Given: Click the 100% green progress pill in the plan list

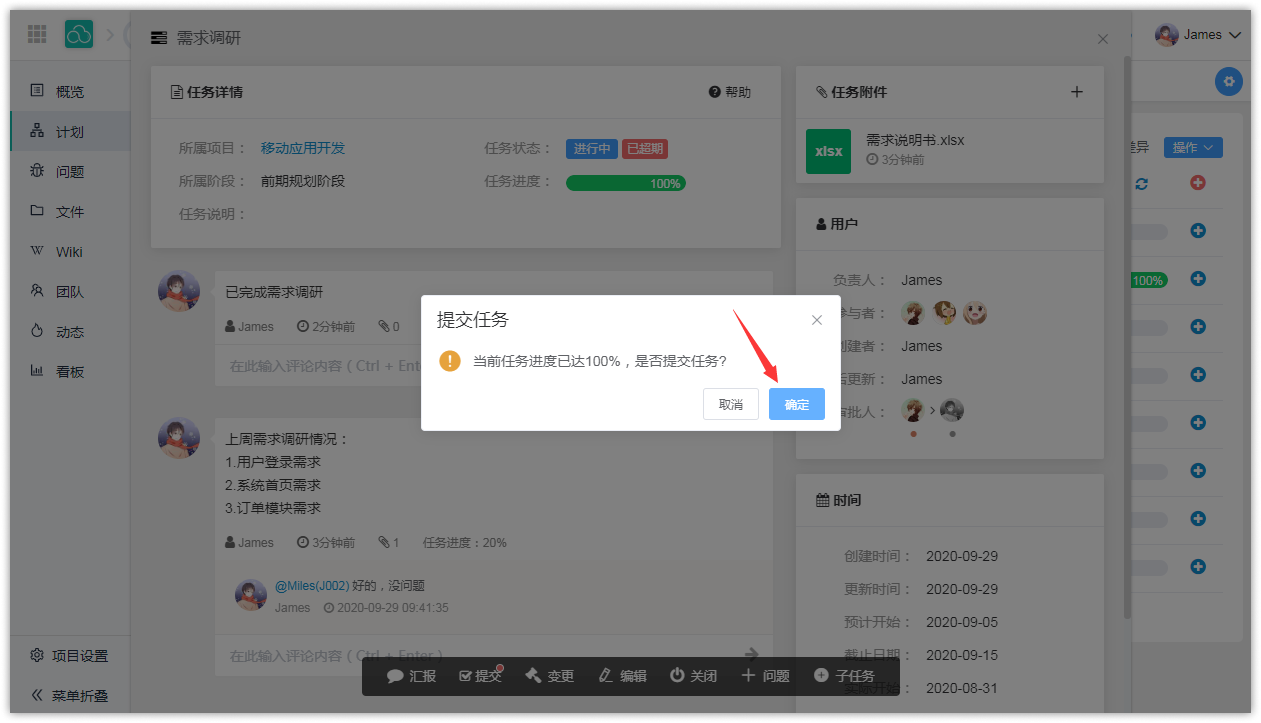Looking at the screenshot, I should coord(1148,280).
